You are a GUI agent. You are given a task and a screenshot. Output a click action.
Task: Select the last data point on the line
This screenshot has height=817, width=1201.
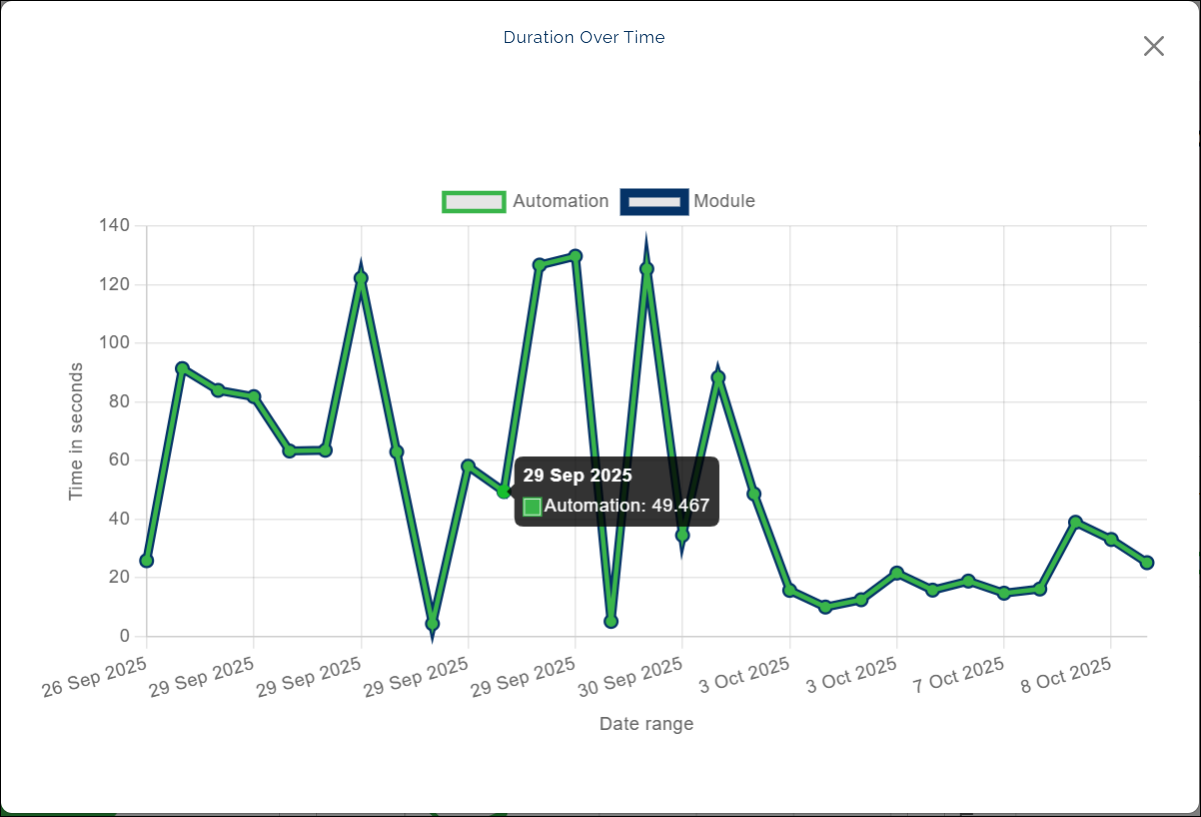(1147, 563)
